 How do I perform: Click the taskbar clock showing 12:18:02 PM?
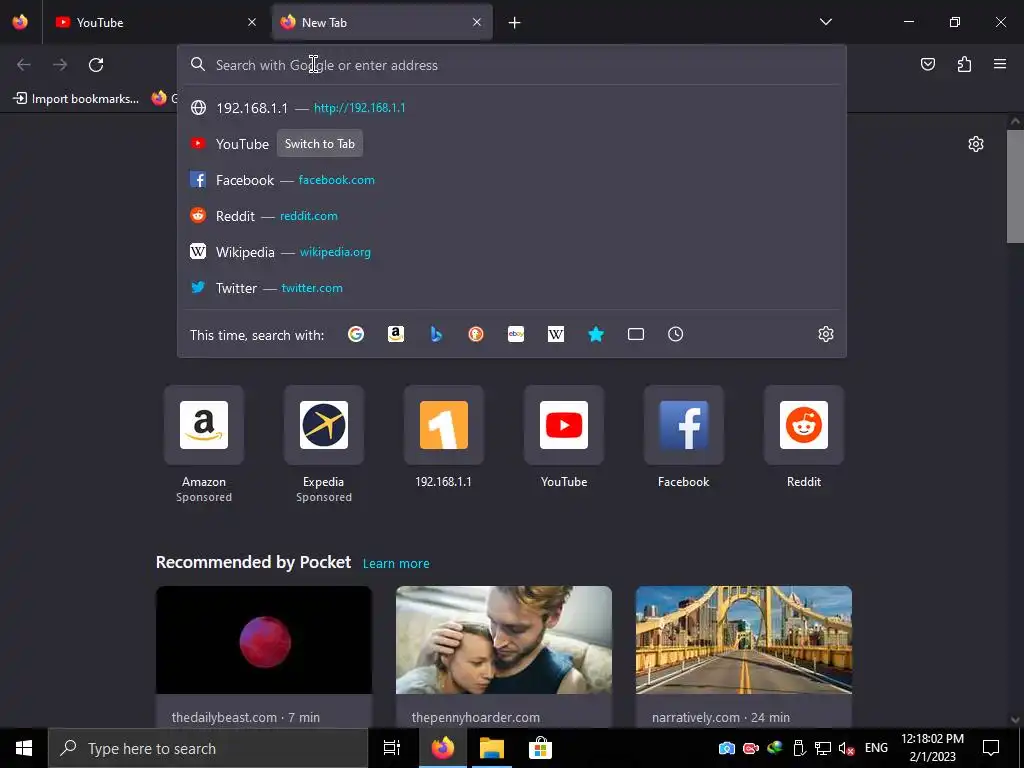[x=933, y=748]
